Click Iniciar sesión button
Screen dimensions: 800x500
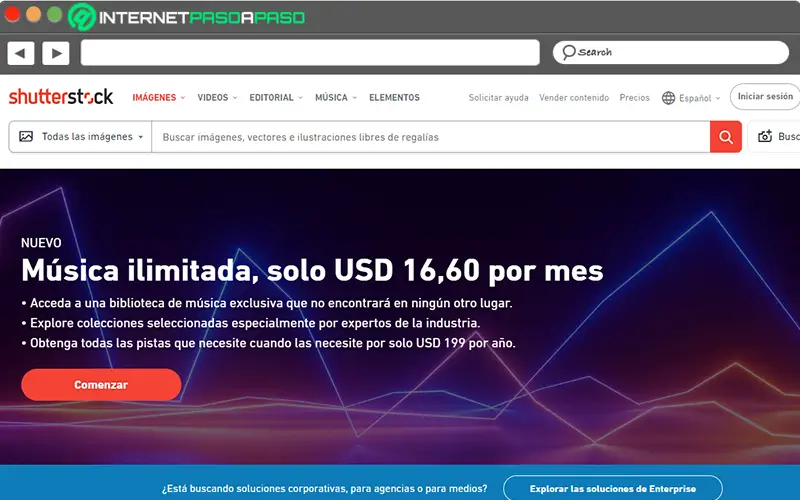(765, 96)
